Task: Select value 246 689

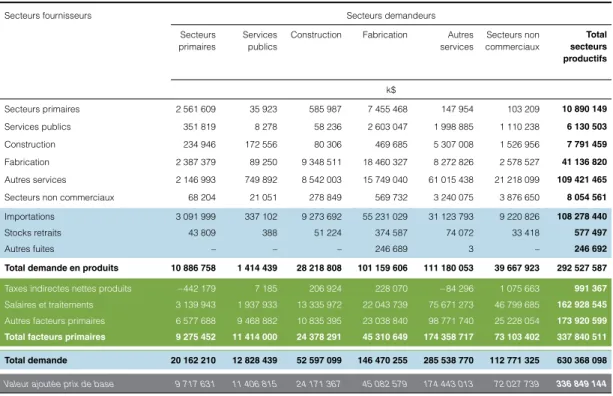Action: tap(391, 249)
